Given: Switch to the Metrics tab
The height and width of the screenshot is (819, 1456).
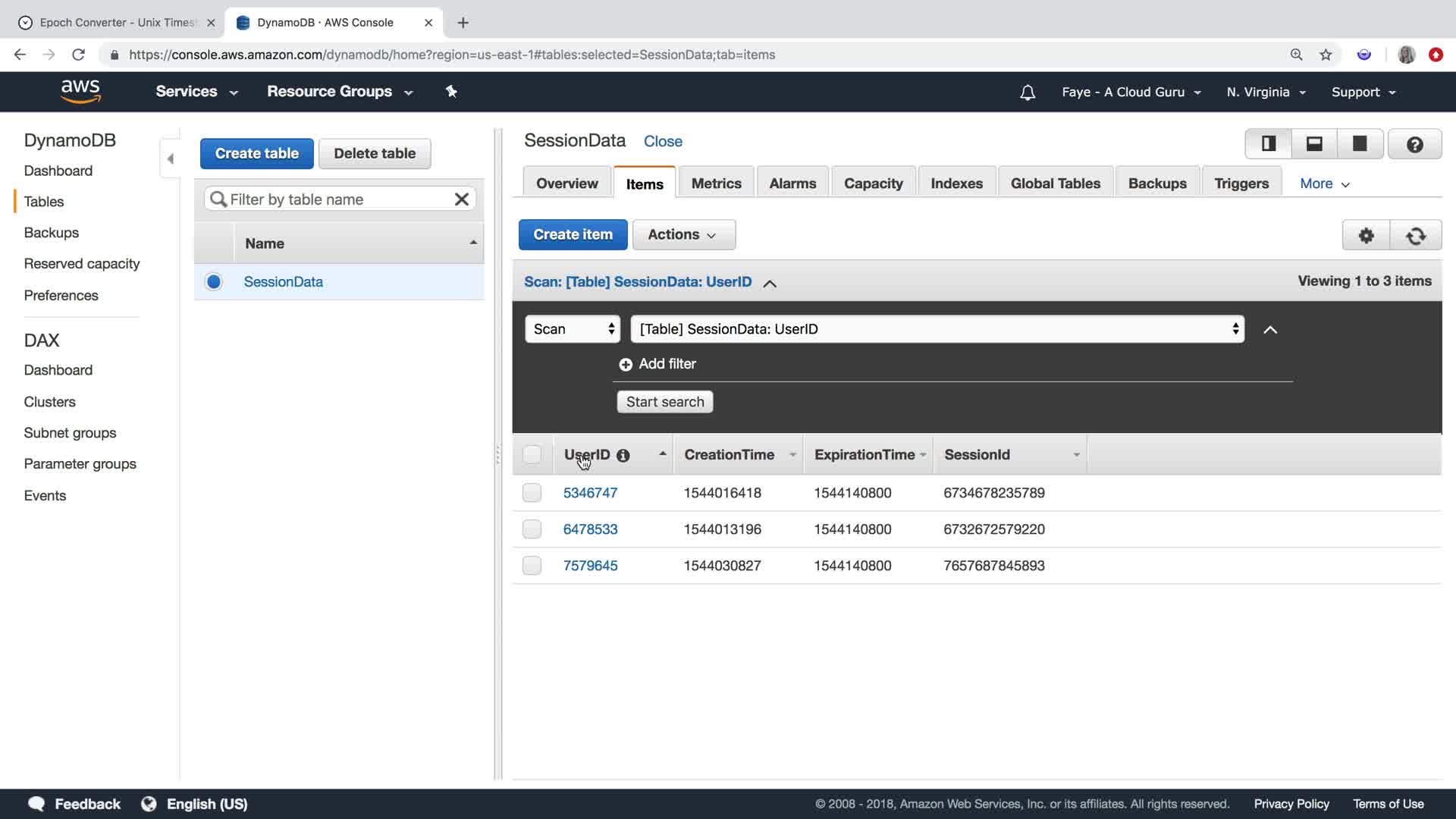Looking at the screenshot, I should click(x=716, y=184).
